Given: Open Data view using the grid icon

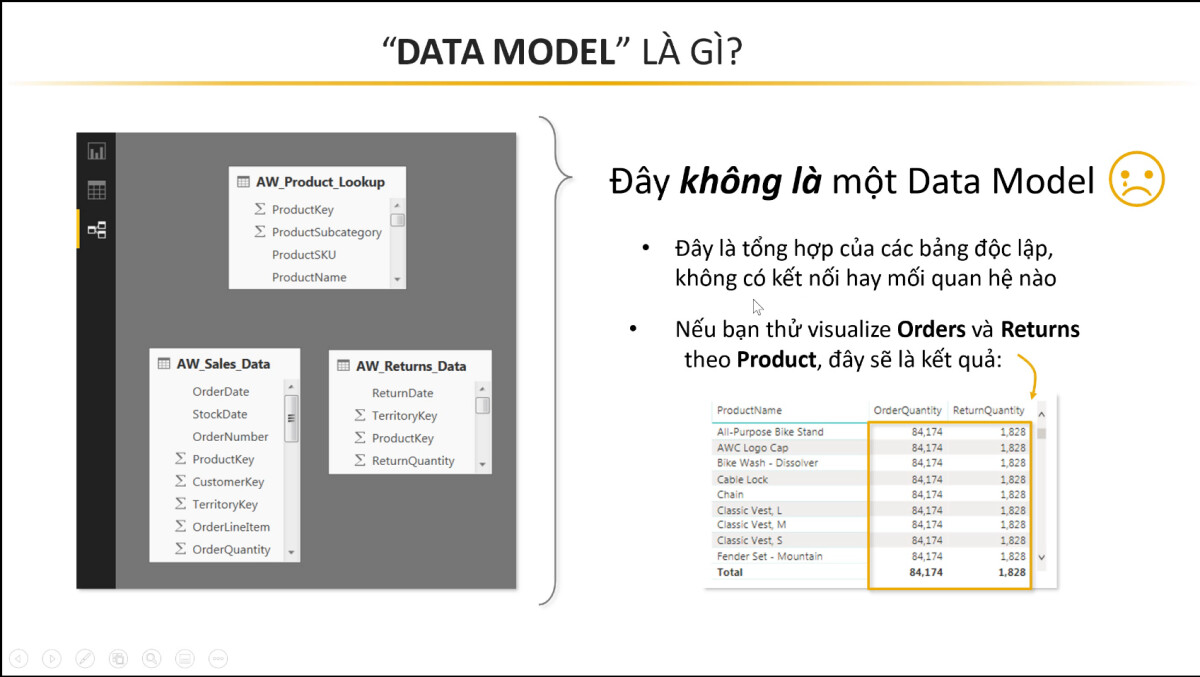Looking at the screenshot, I should [x=96, y=191].
